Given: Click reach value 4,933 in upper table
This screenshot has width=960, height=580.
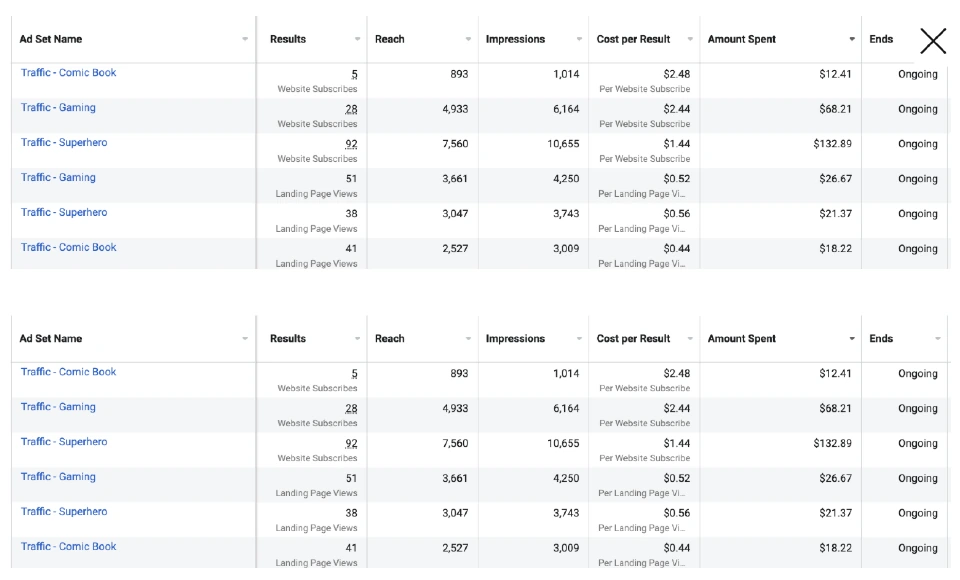Looking at the screenshot, I should (455, 109).
